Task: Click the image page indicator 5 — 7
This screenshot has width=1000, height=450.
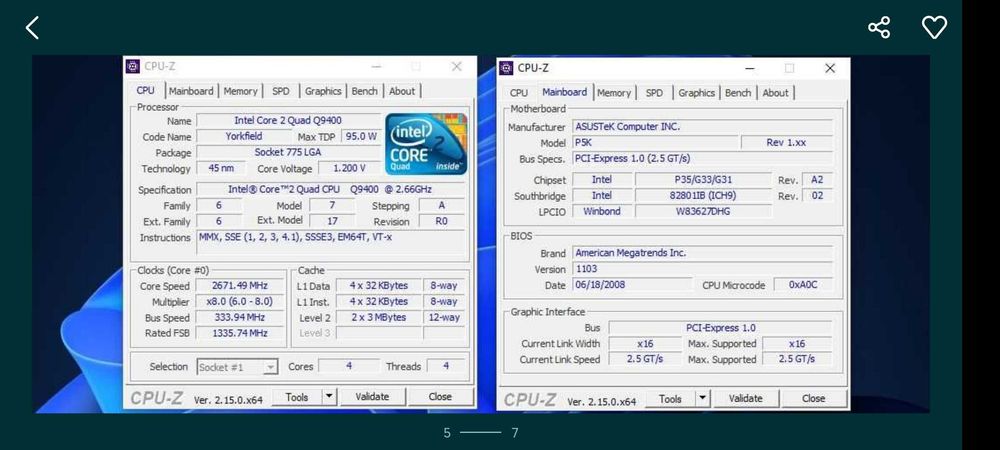Action: coord(481,433)
